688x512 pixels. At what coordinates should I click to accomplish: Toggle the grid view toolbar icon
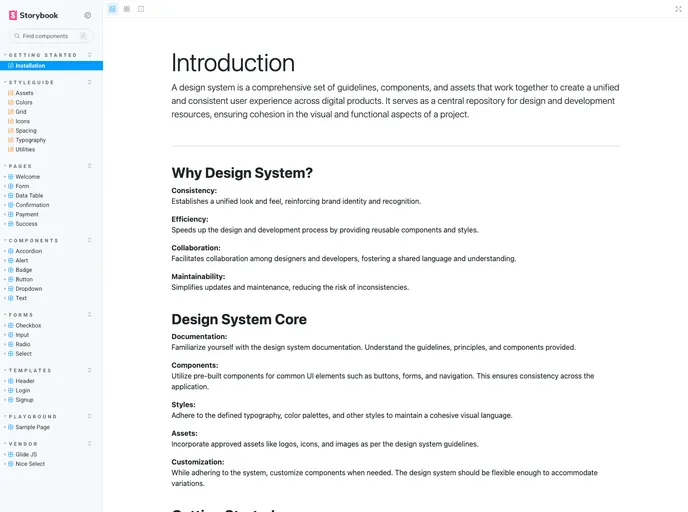click(127, 9)
